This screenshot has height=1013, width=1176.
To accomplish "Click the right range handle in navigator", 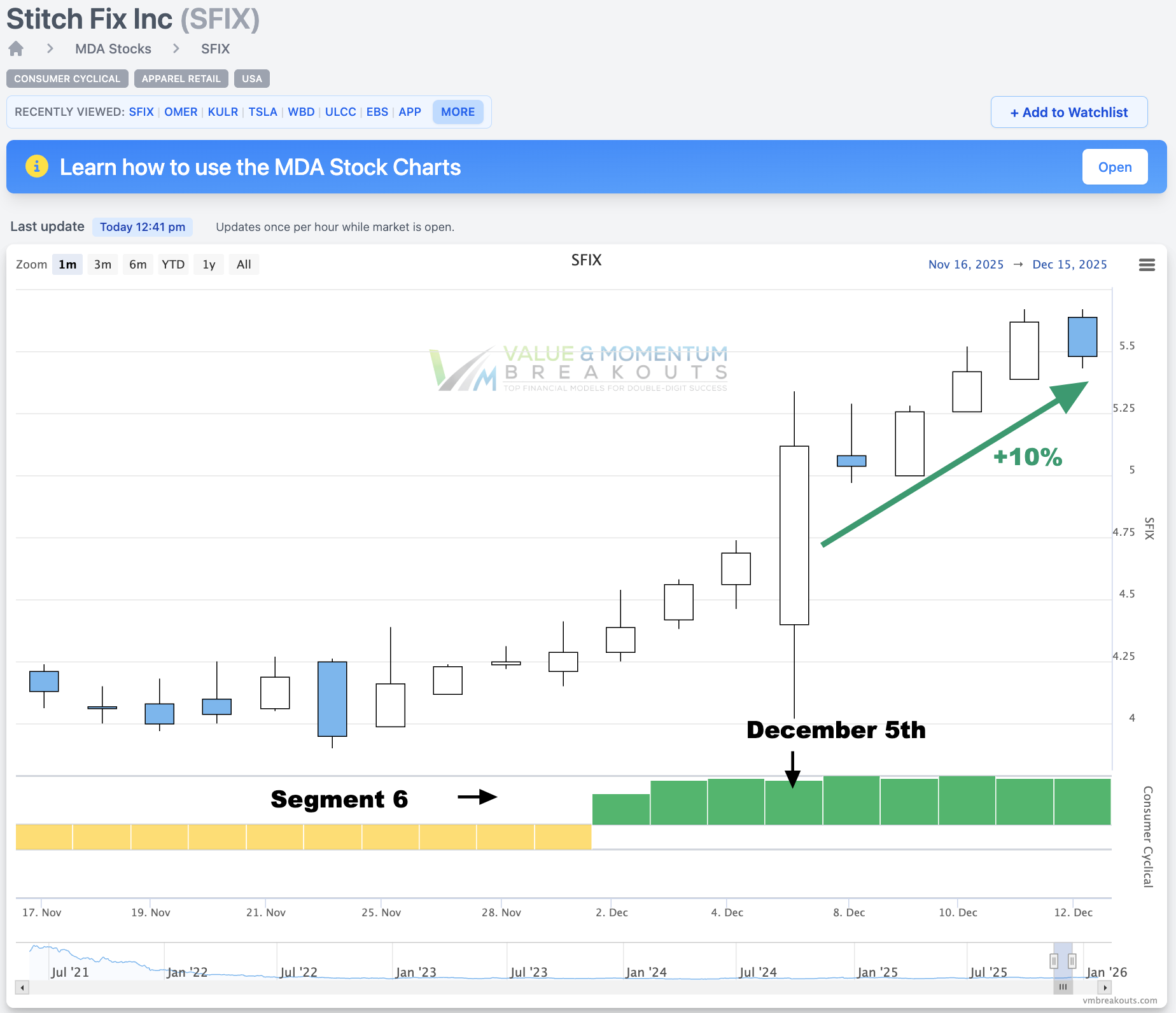I will coord(1072,960).
